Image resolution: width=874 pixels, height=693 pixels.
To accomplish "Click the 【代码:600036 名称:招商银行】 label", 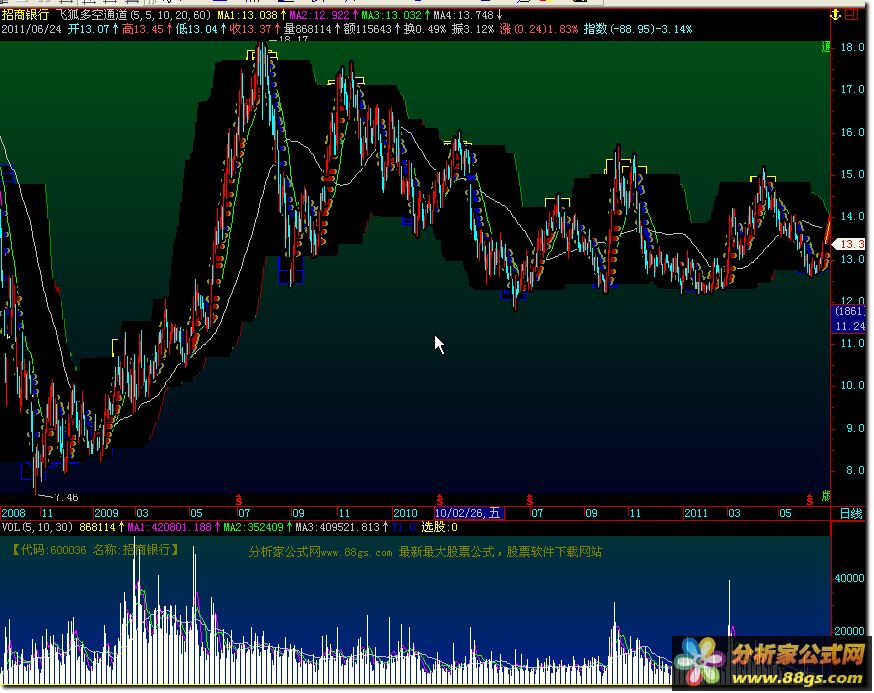I will (96, 550).
